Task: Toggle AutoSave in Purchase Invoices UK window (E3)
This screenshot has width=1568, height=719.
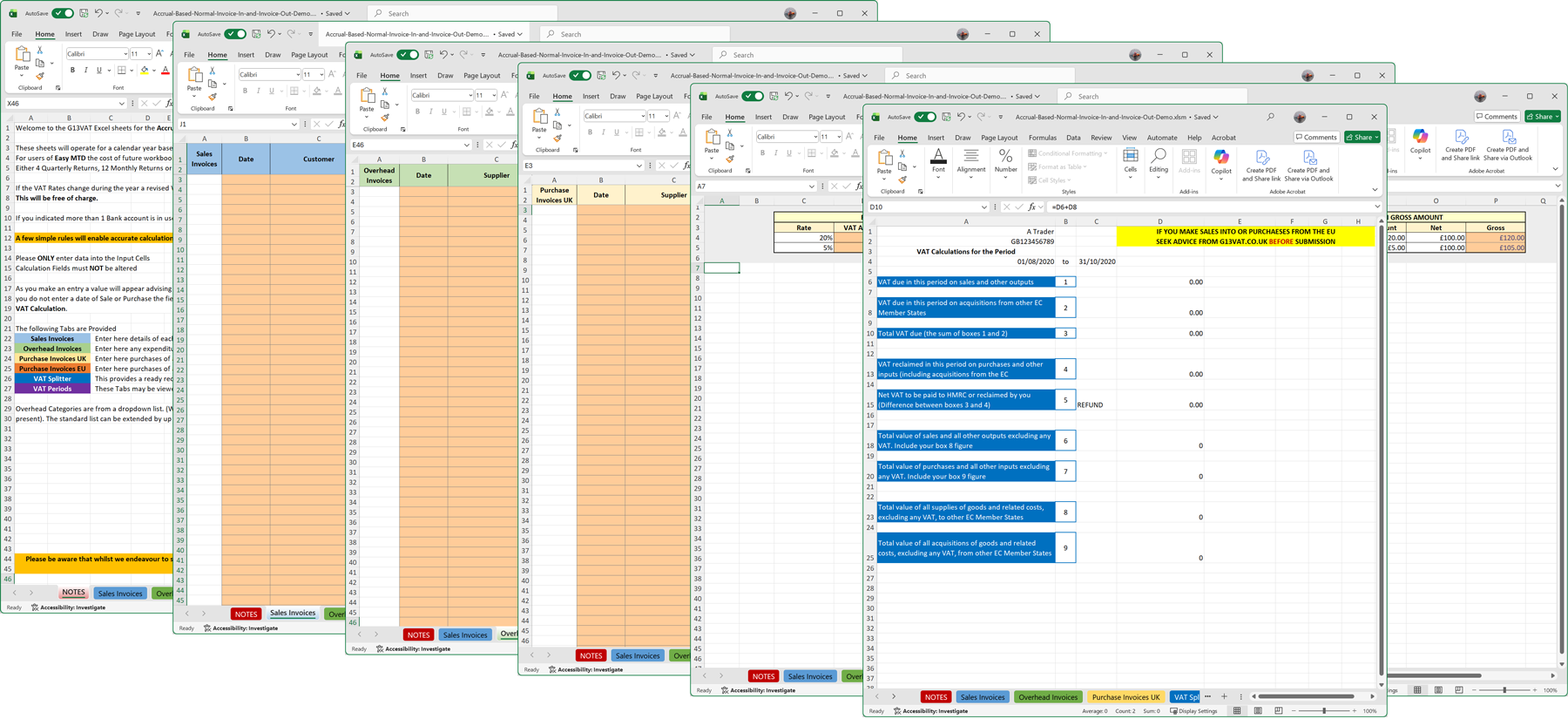Action: click(x=580, y=76)
